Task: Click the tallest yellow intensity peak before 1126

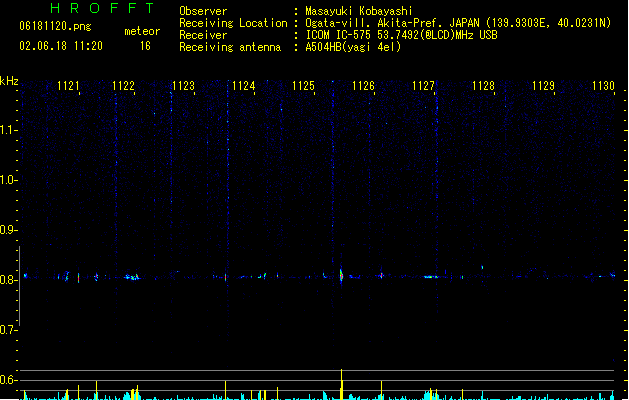Action: (341, 384)
